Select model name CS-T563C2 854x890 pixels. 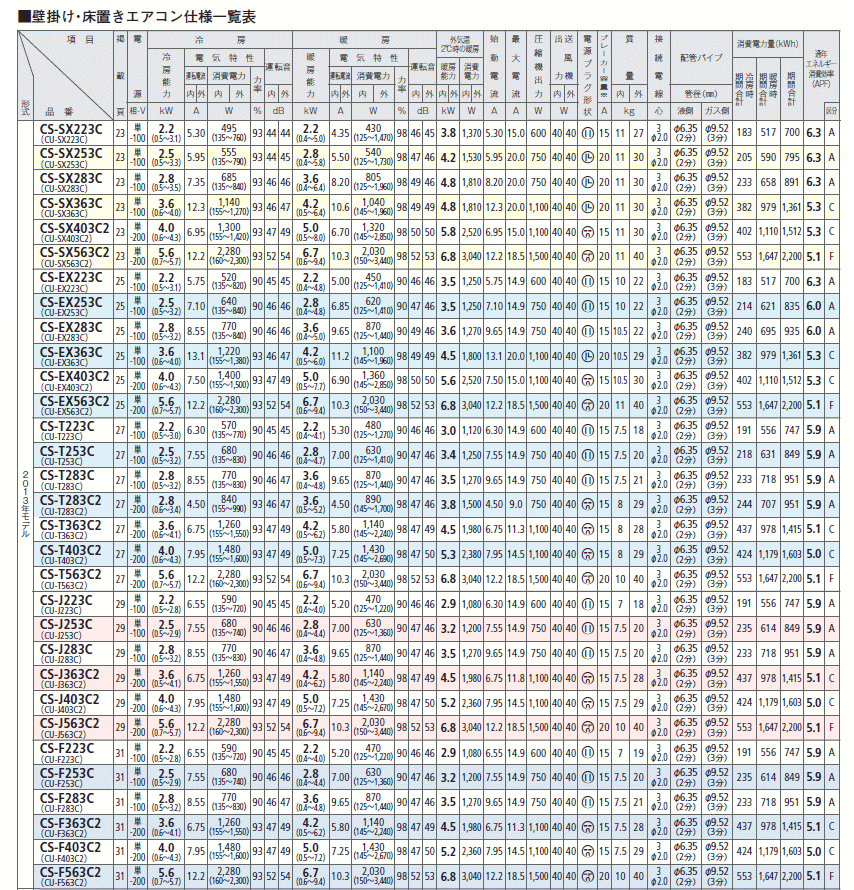click(70, 574)
